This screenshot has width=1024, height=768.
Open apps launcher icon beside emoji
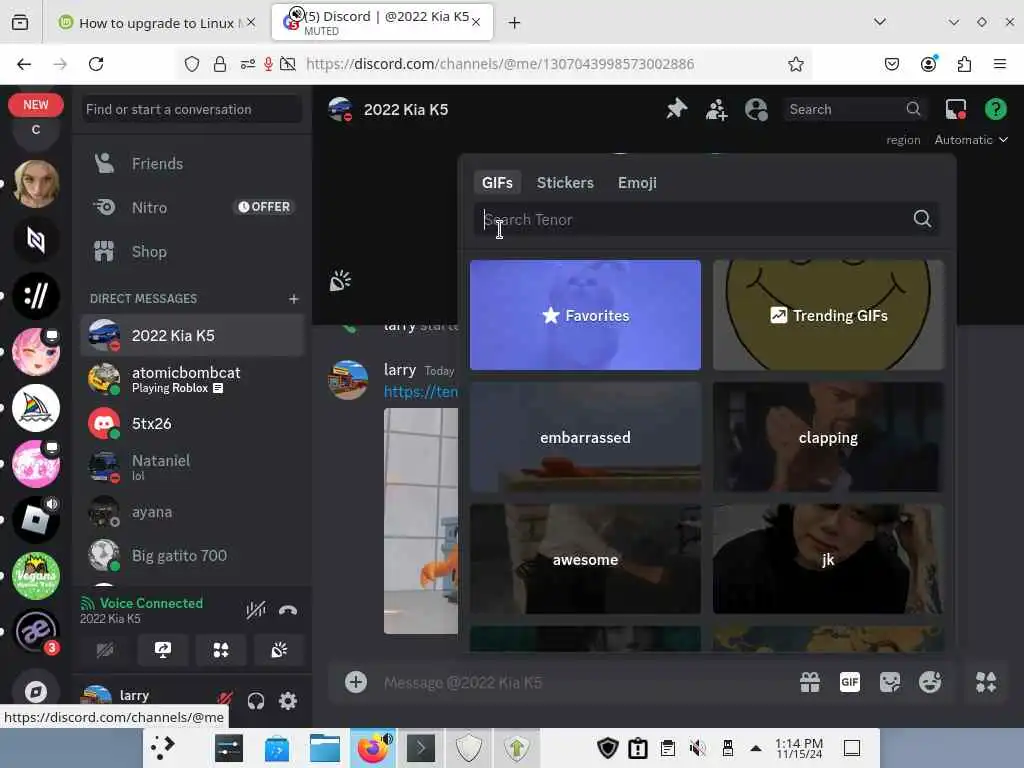tap(986, 682)
